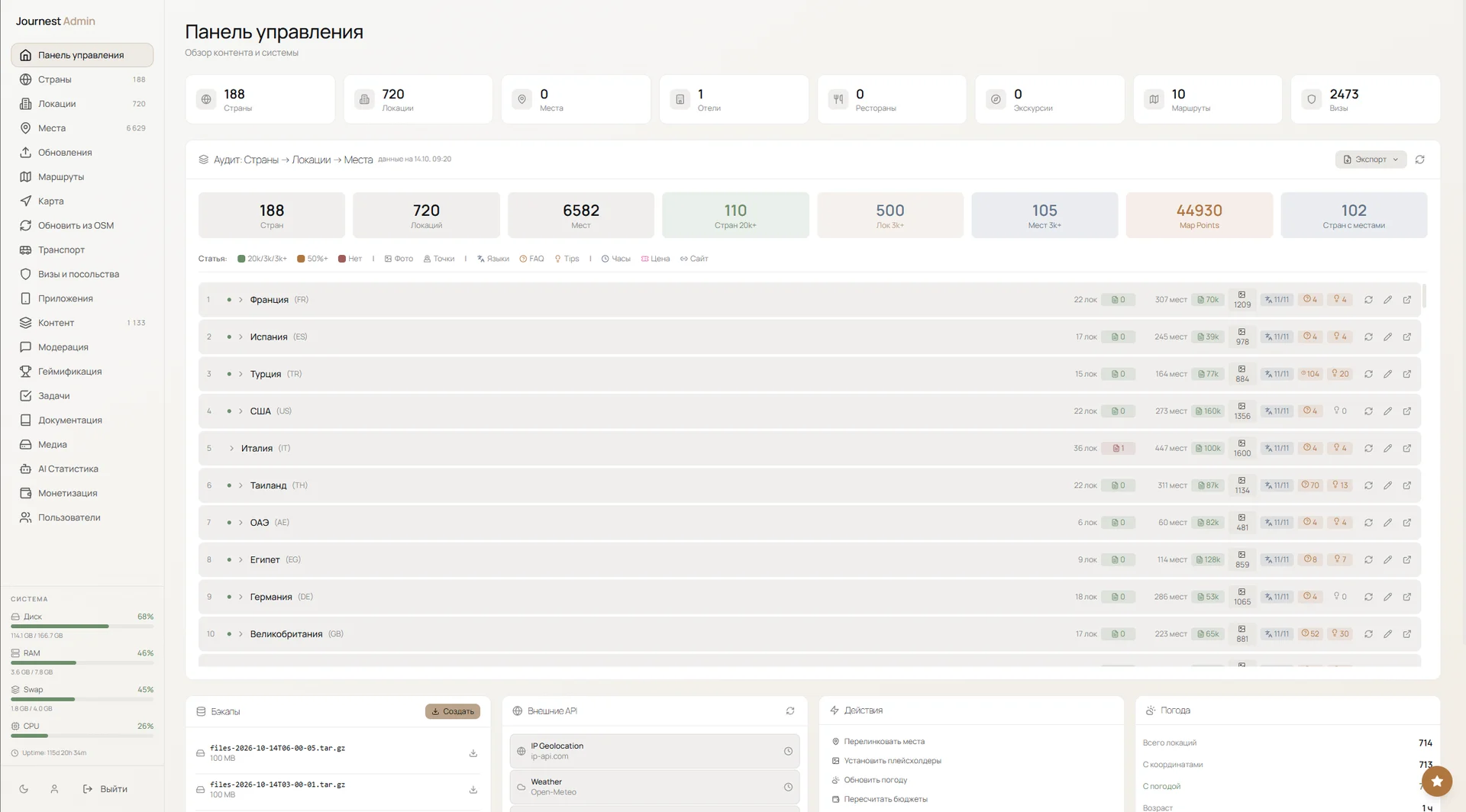The width and height of the screenshot is (1466, 812).
Task: Open the Map sidebar section
Action: pyautogui.click(x=82, y=201)
